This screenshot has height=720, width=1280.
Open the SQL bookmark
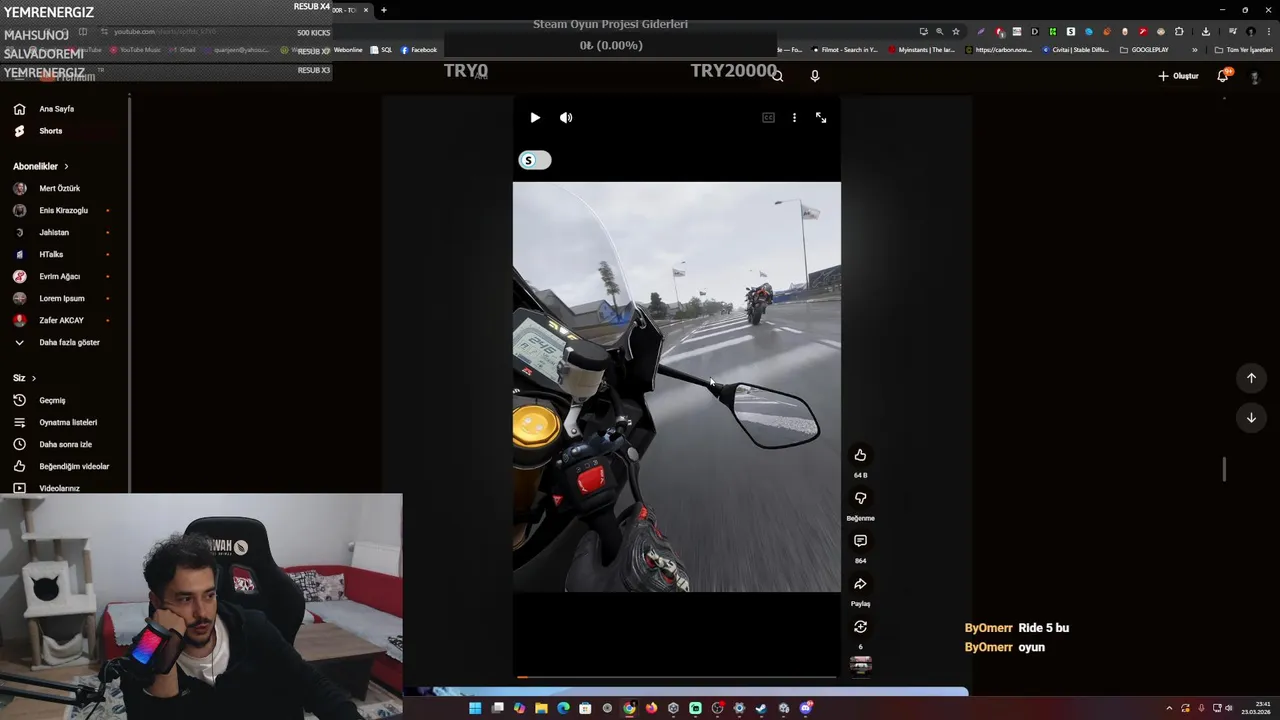pos(381,50)
